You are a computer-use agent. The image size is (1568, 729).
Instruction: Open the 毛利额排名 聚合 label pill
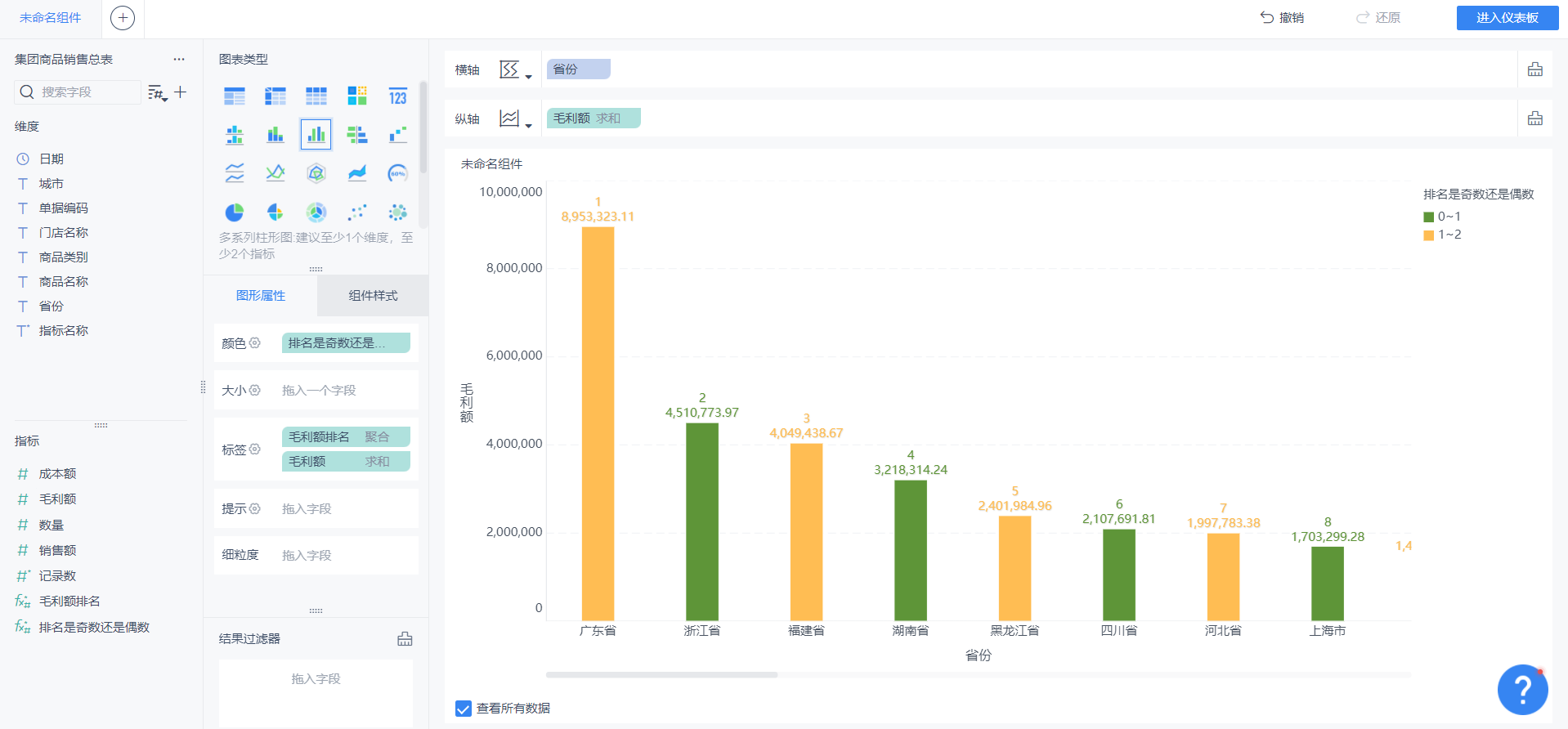tap(346, 437)
